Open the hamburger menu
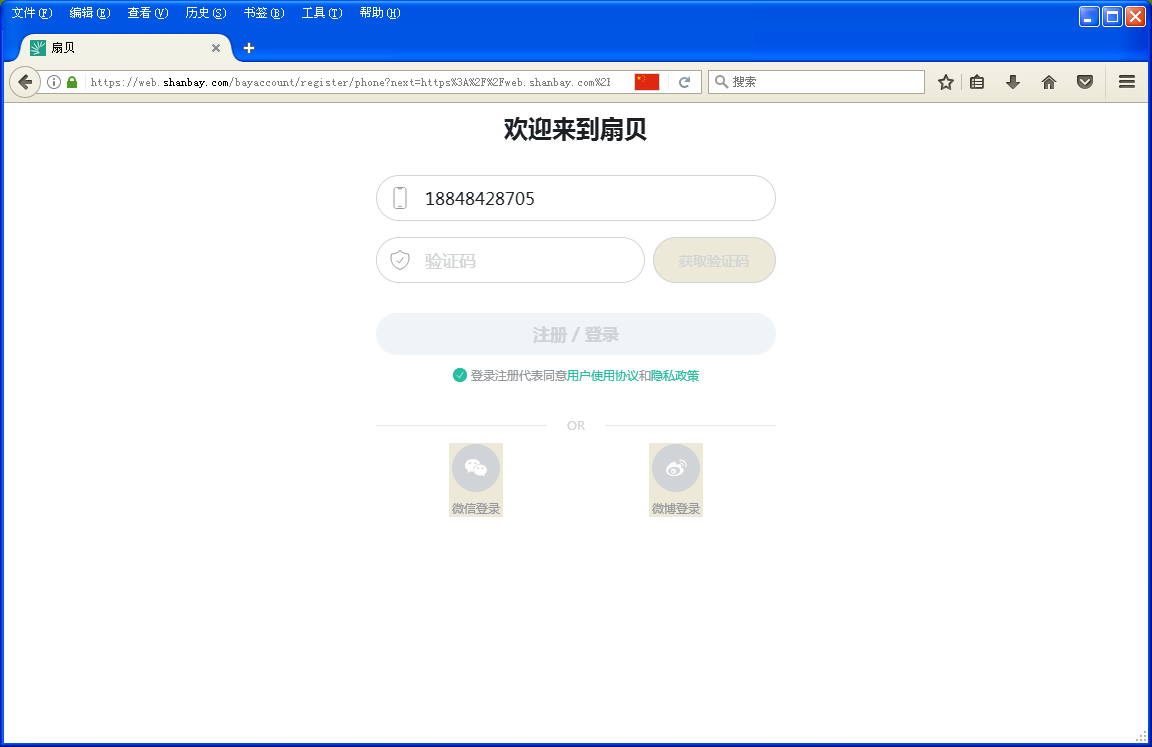Image resolution: width=1152 pixels, height=747 pixels. (x=1126, y=82)
